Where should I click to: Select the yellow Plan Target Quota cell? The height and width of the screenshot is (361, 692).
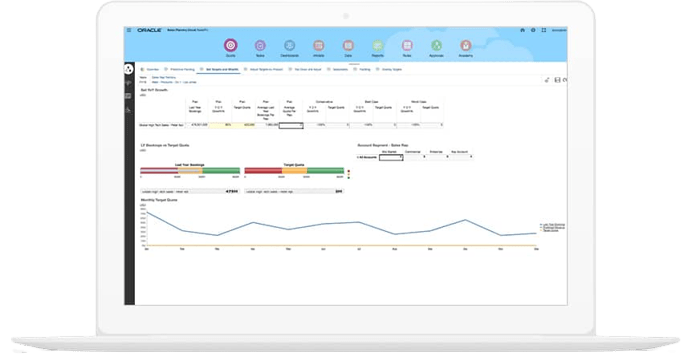pos(244,125)
